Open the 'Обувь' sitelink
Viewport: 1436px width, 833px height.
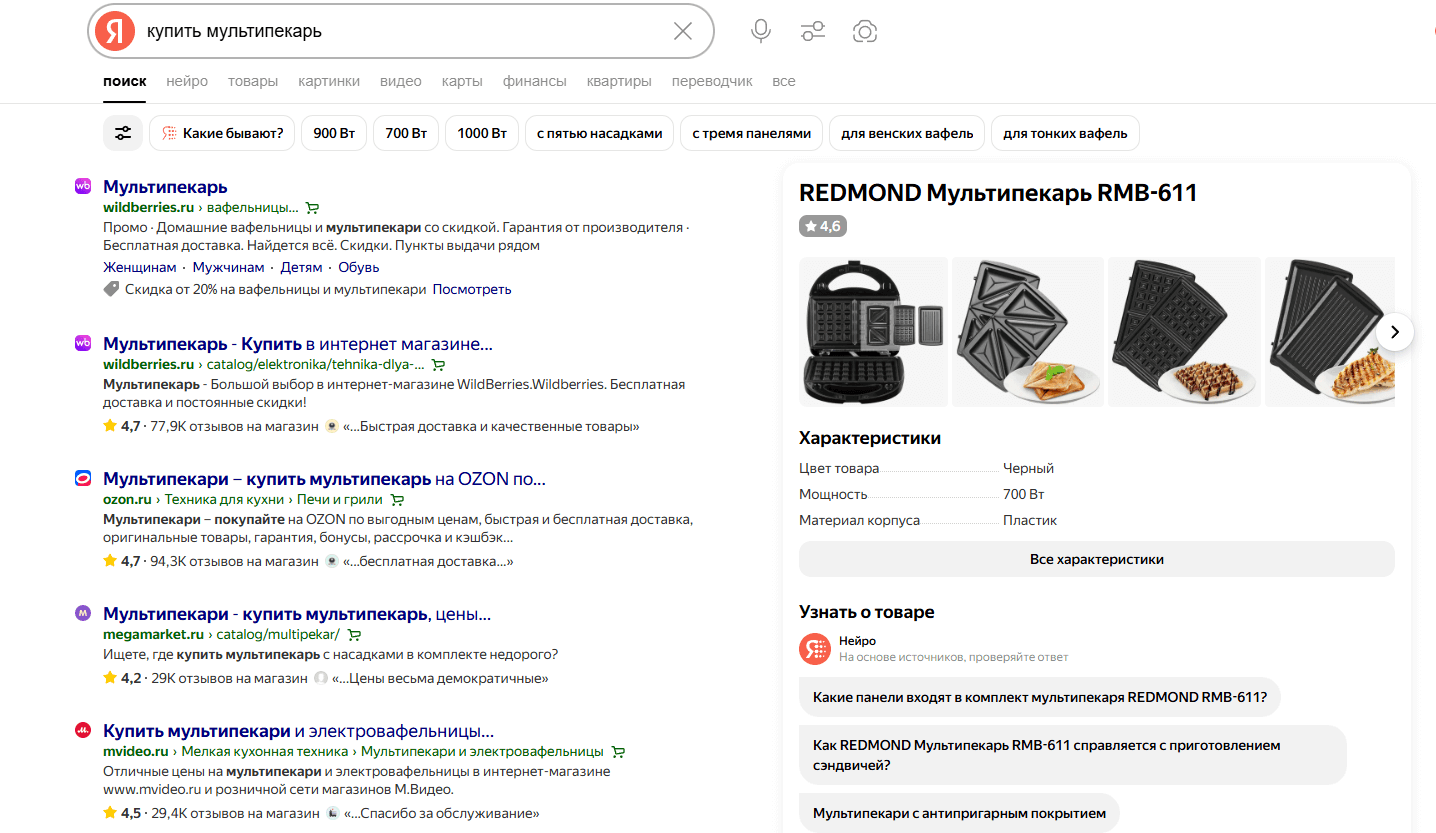(x=359, y=267)
